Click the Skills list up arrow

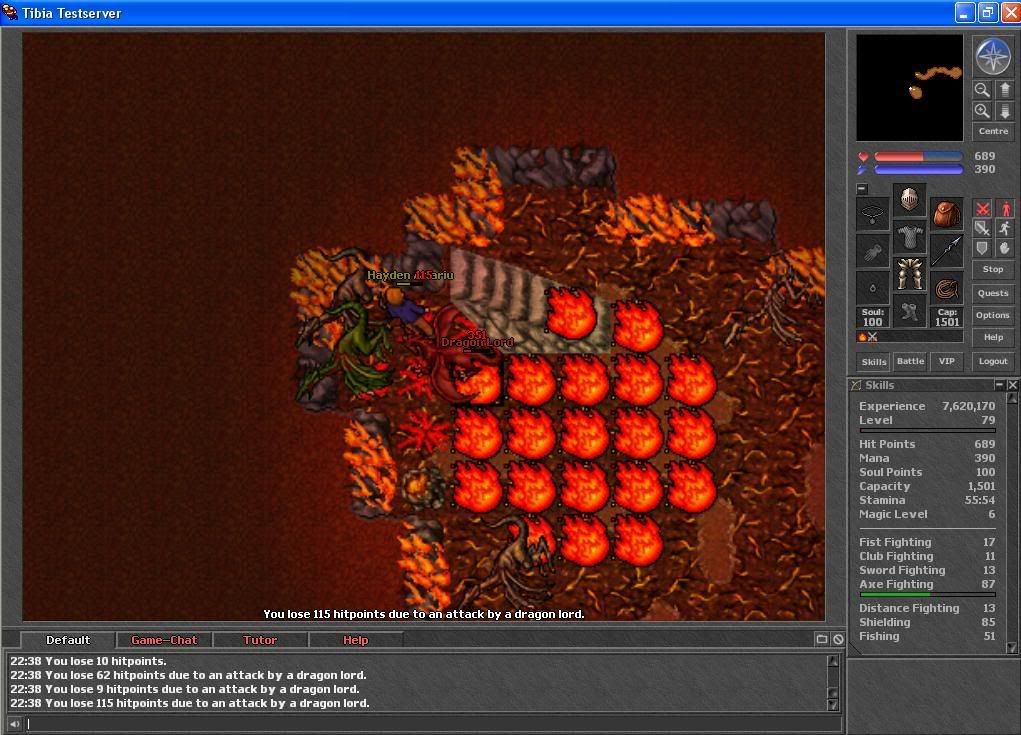[x=1012, y=398]
